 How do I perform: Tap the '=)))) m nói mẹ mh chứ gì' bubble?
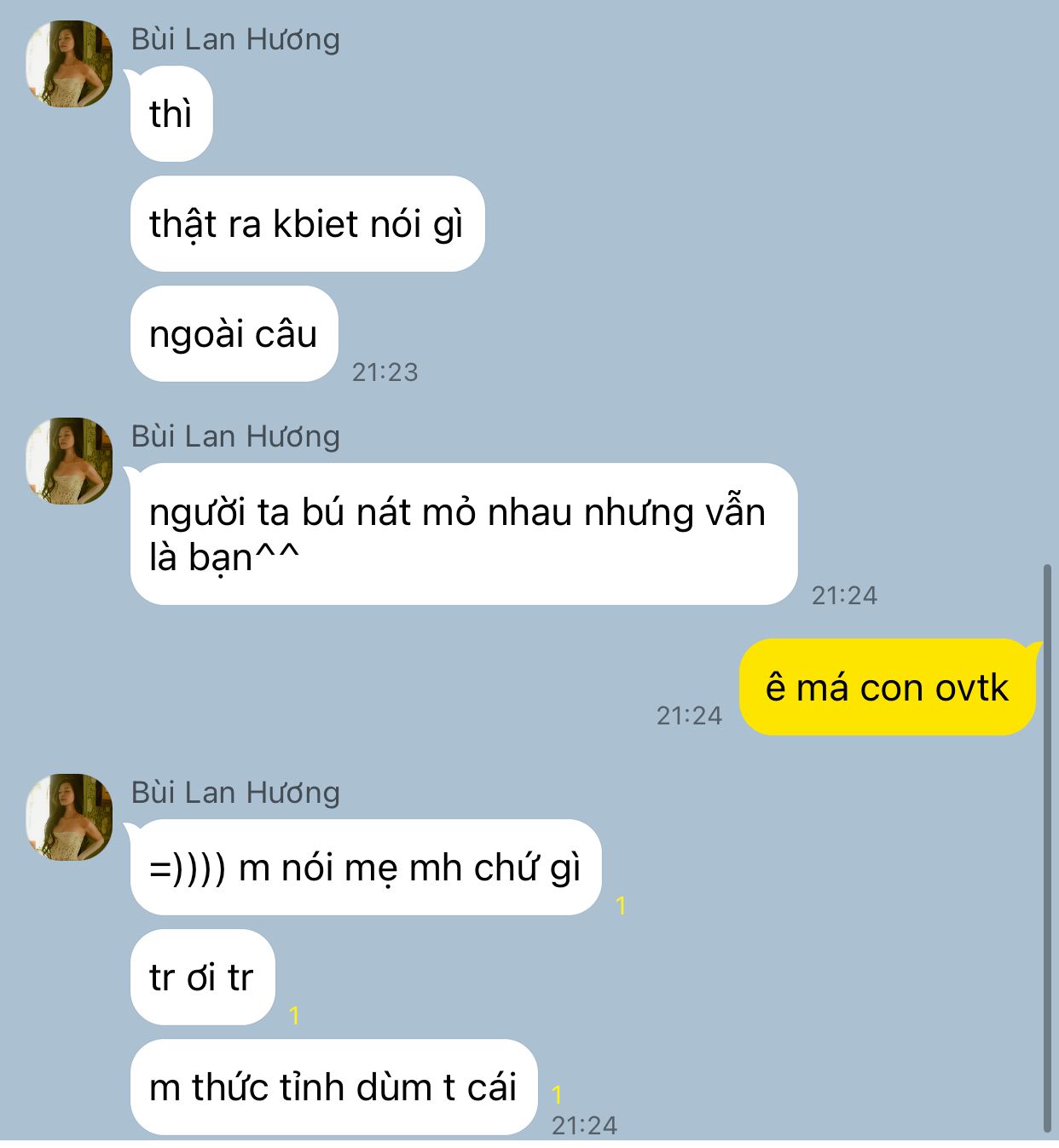click(x=366, y=868)
